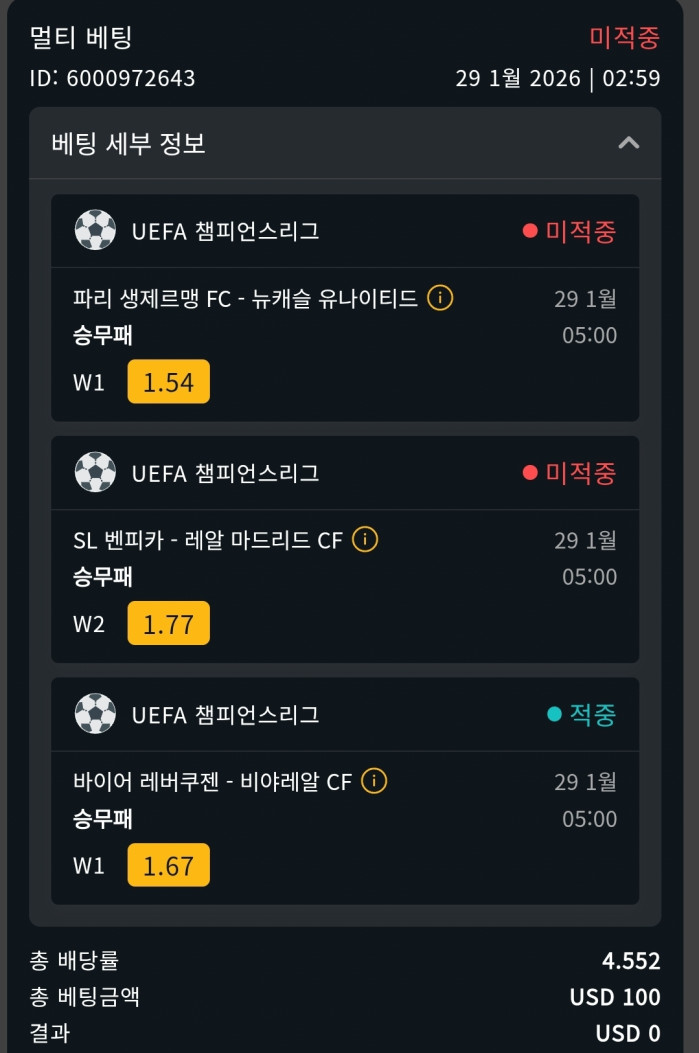Collapse the 베팅 세부 정보 section

630,143
